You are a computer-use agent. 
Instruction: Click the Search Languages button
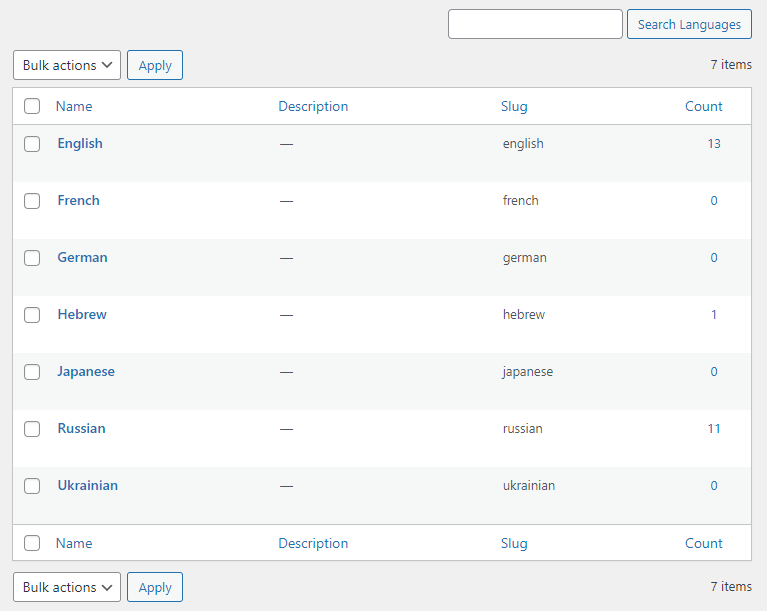(689, 24)
